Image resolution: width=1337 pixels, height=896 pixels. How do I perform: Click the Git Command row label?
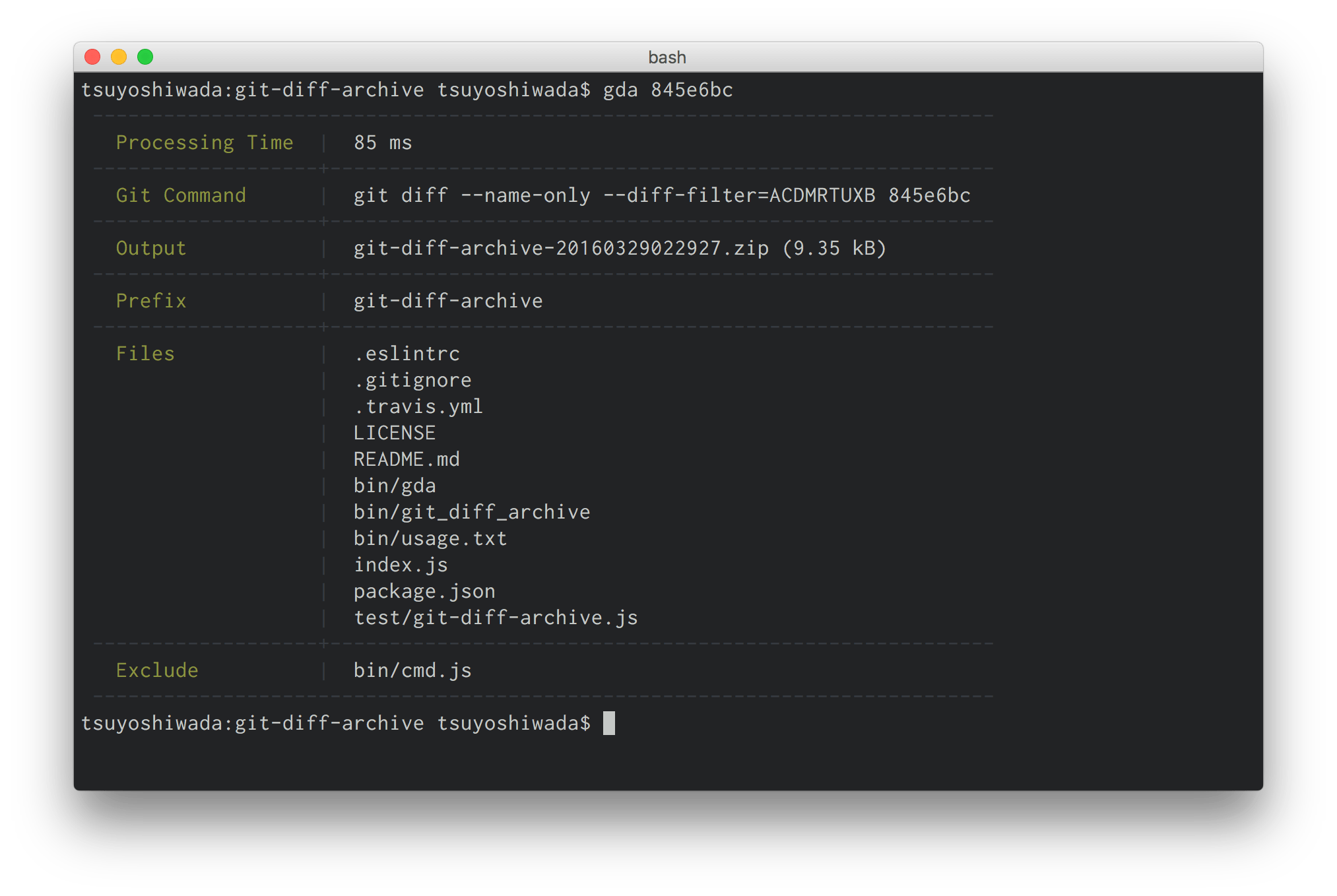(181, 195)
